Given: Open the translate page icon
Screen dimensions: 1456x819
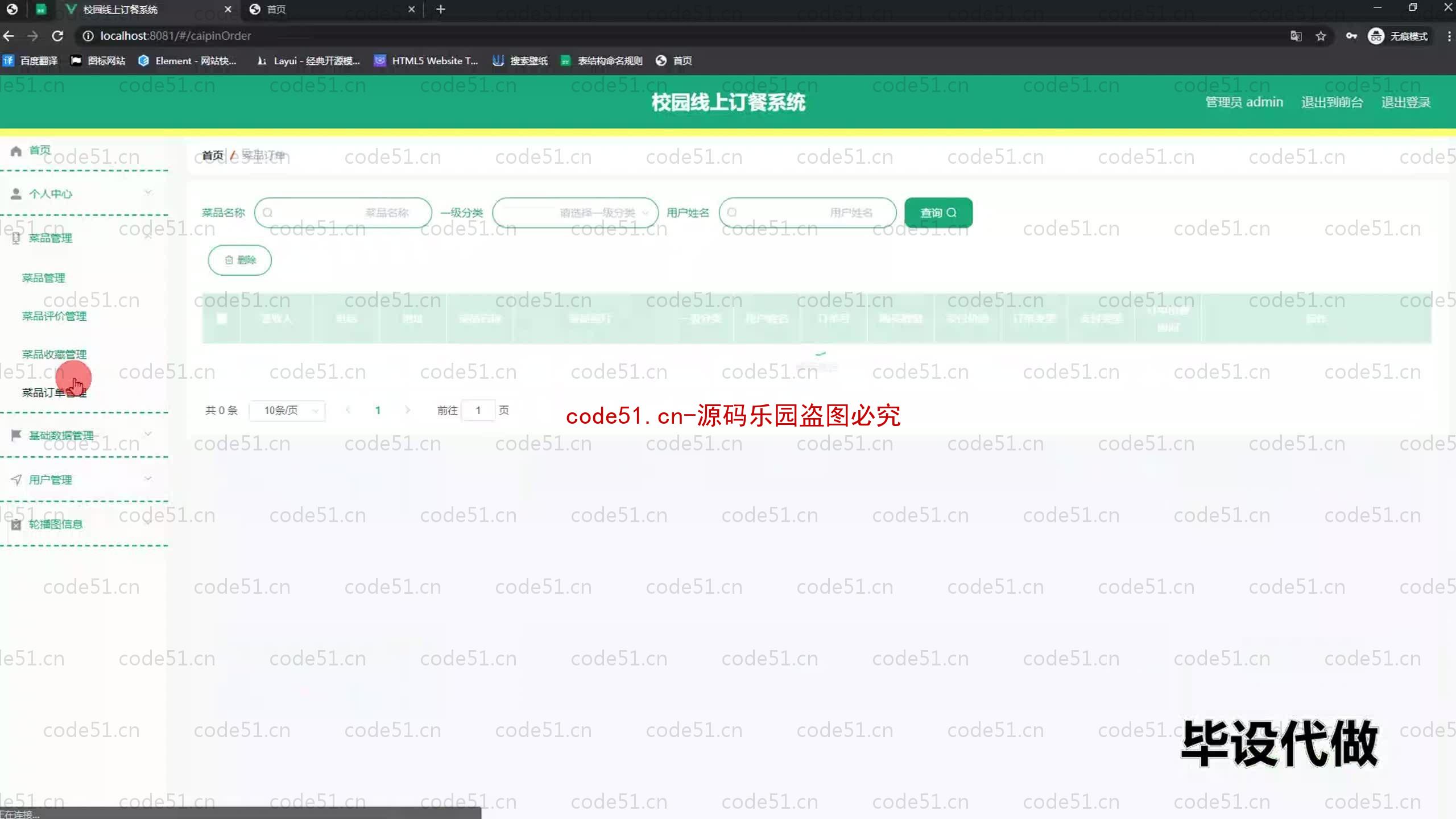Looking at the screenshot, I should [1296, 36].
